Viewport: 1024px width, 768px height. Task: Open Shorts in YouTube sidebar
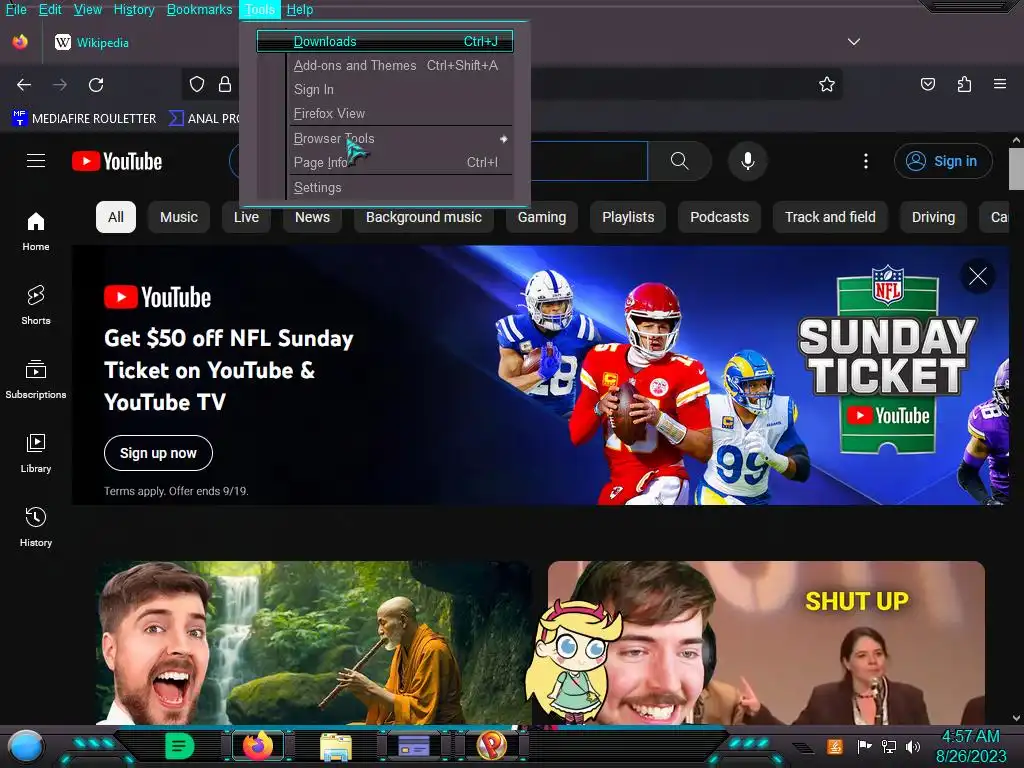click(x=36, y=305)
